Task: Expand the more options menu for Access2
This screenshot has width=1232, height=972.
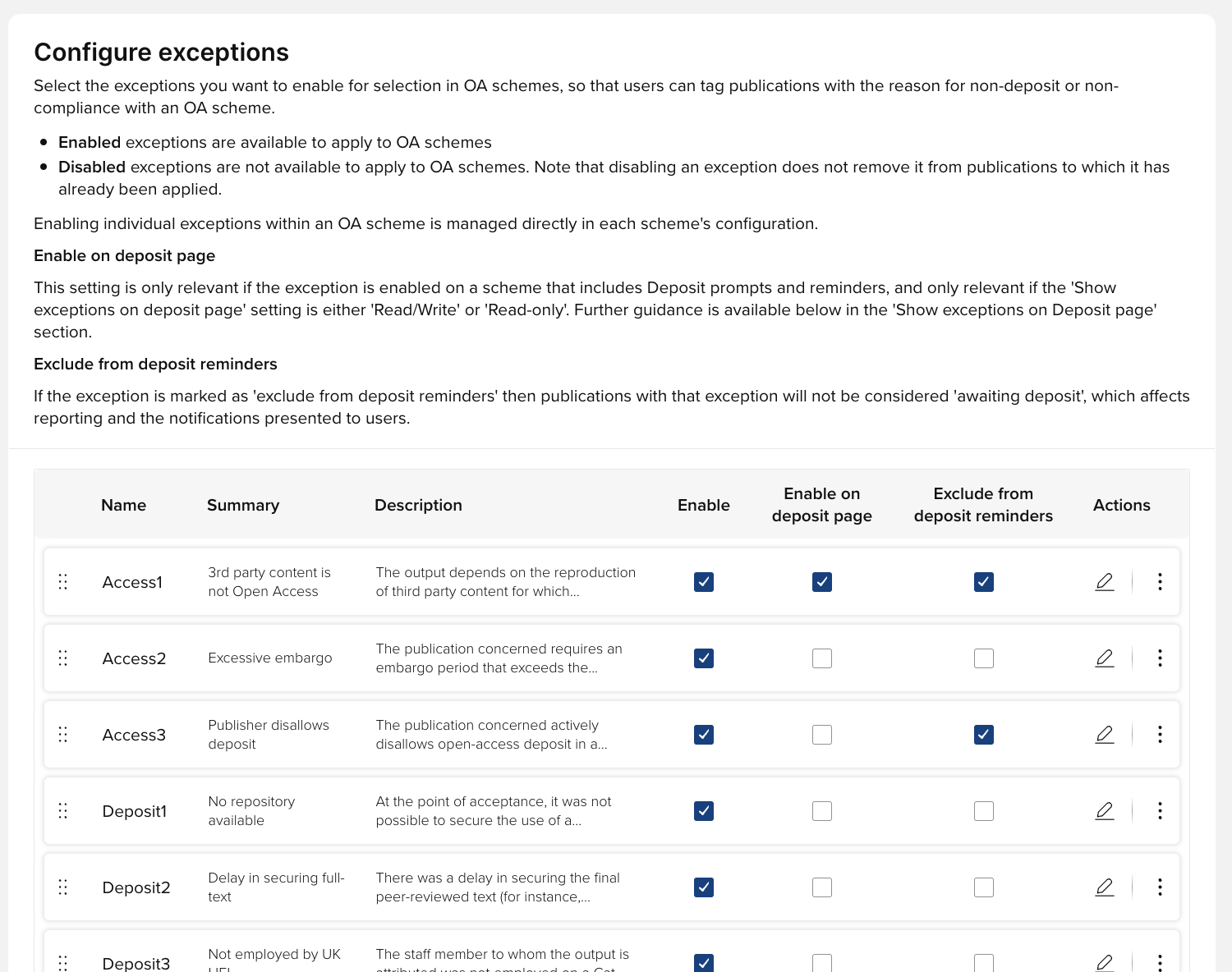Action: point(1160,658)
